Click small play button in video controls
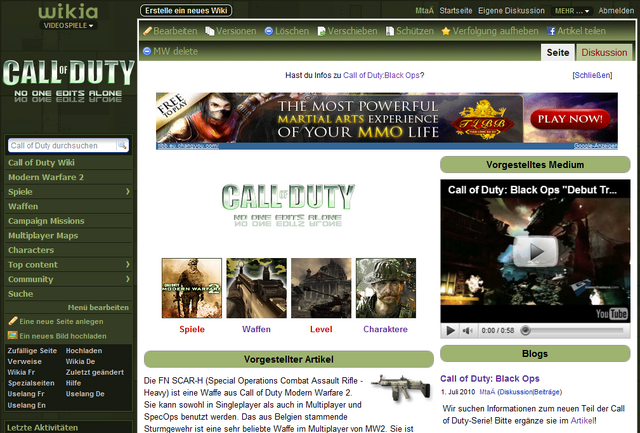This screenshot has width=640, height=433. 450,330
